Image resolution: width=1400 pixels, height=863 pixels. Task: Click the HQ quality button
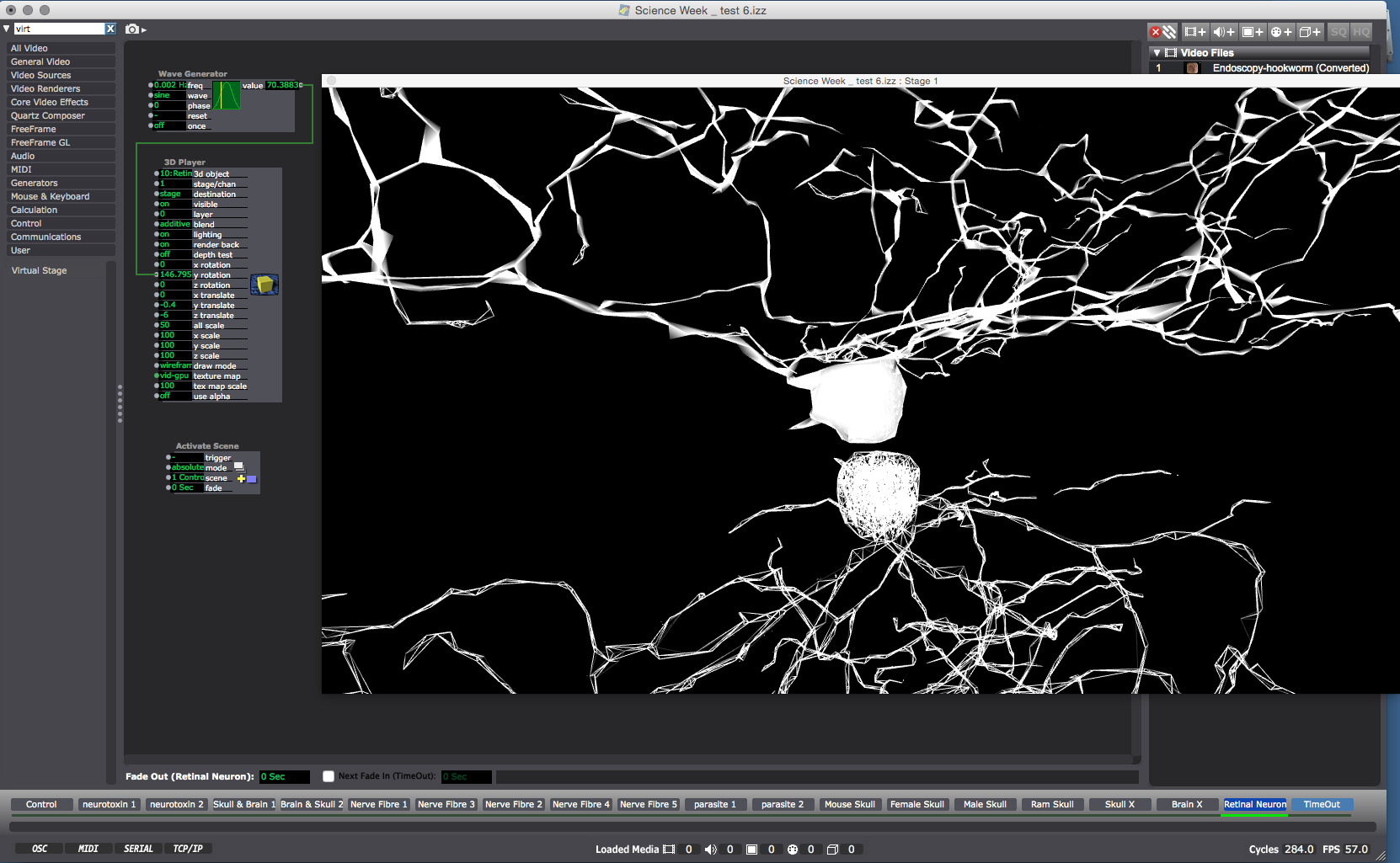pos(1361,32)
